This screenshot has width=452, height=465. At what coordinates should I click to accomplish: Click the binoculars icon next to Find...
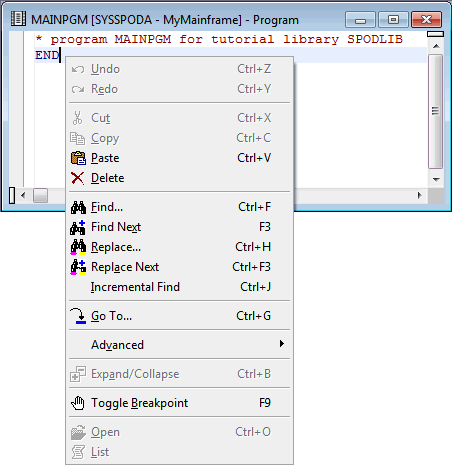[x=78, y=207]
